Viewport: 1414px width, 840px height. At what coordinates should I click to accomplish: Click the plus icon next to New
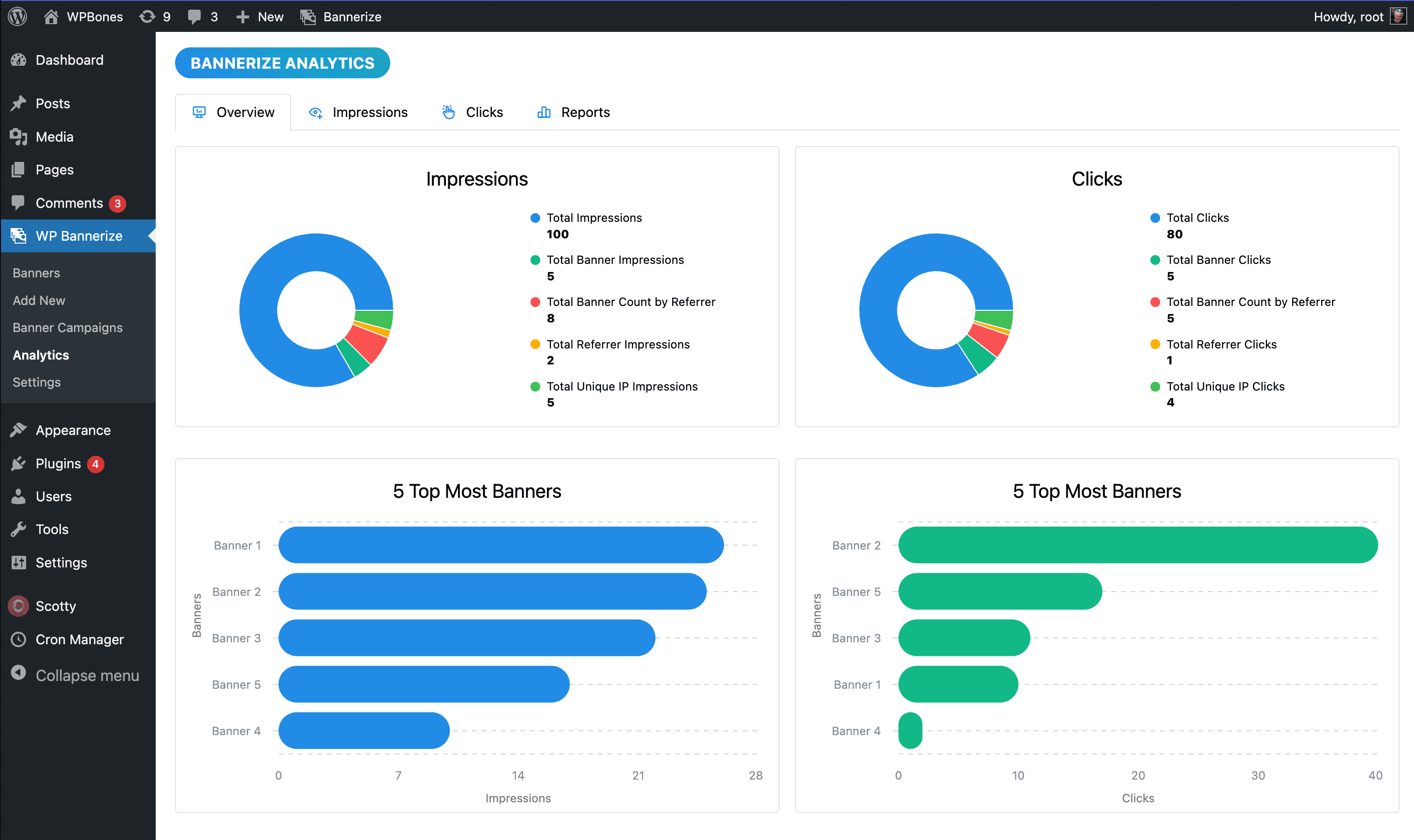(x=242, y=17)
